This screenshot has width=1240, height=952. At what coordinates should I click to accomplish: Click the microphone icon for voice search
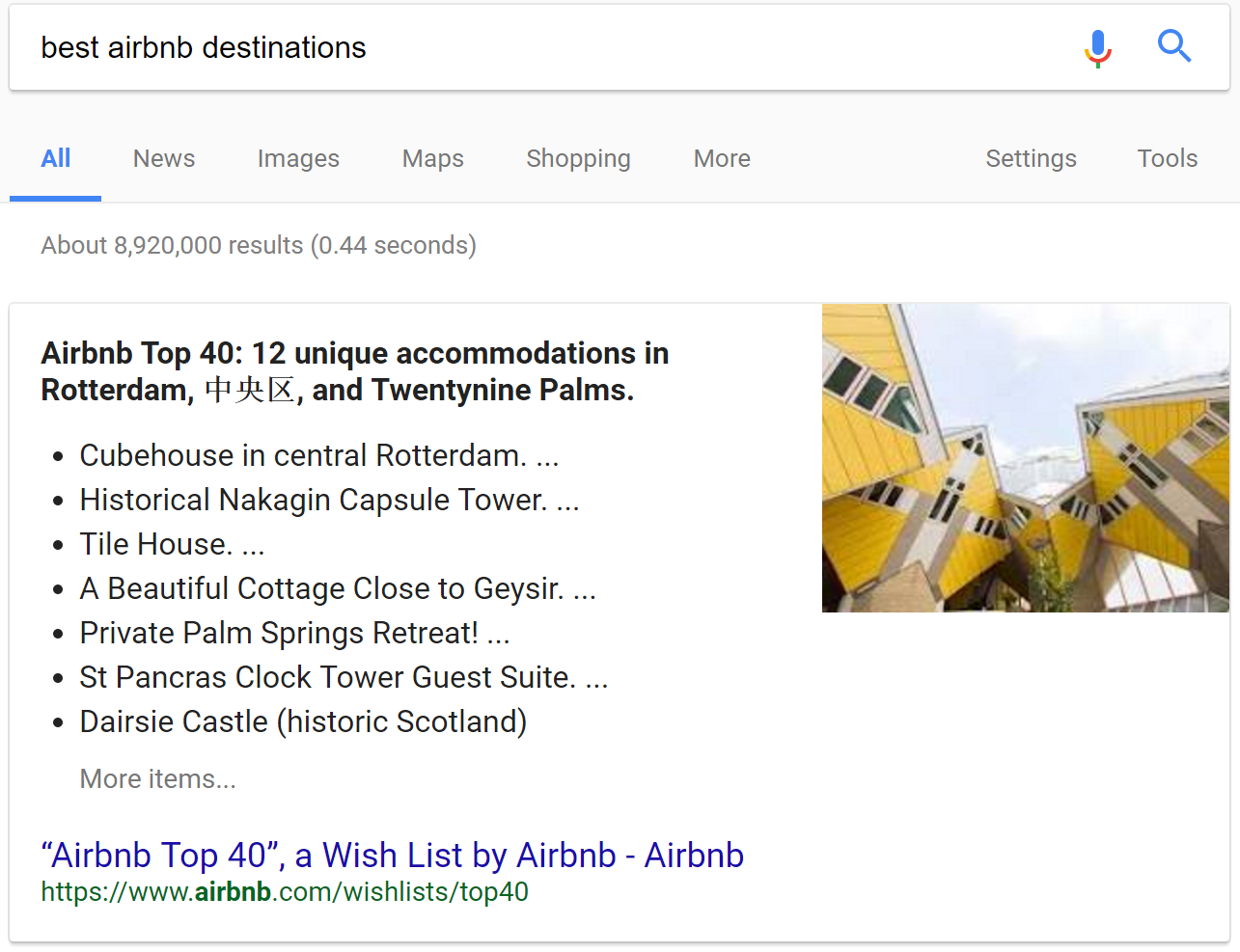click(x=1097, y=47)
